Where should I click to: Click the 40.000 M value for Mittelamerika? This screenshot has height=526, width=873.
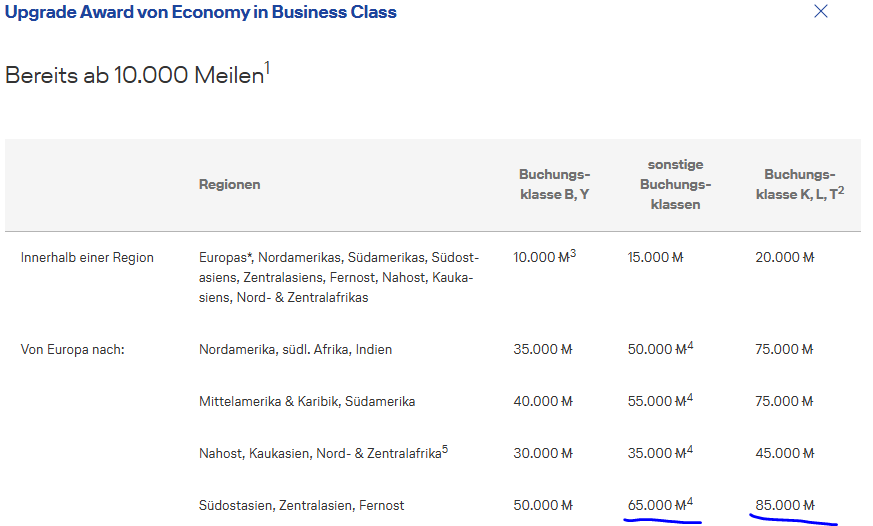542,402
